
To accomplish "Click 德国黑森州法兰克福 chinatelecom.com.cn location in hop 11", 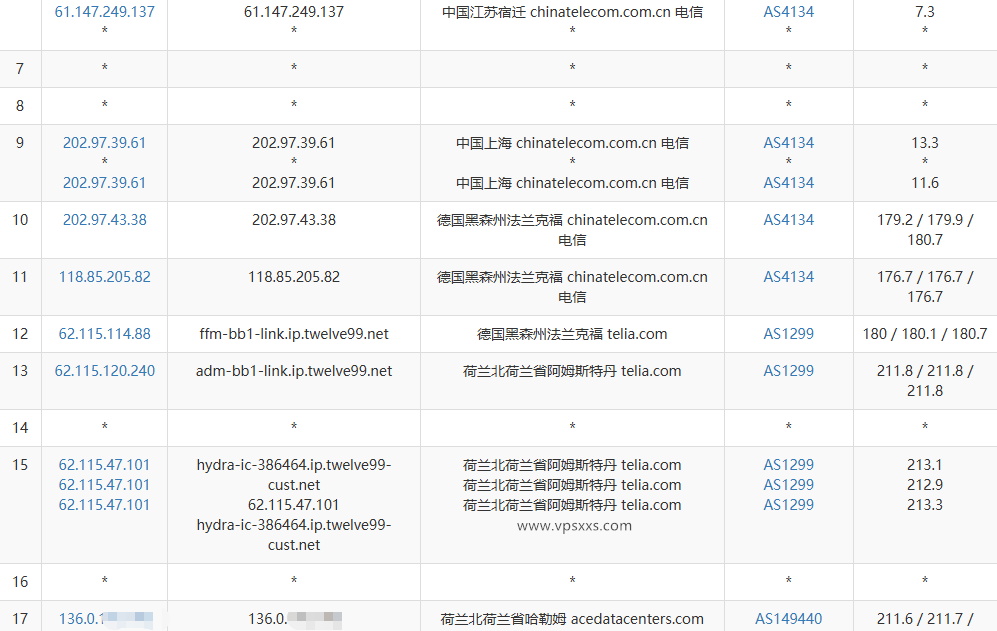I will click(x=572, y=287).
